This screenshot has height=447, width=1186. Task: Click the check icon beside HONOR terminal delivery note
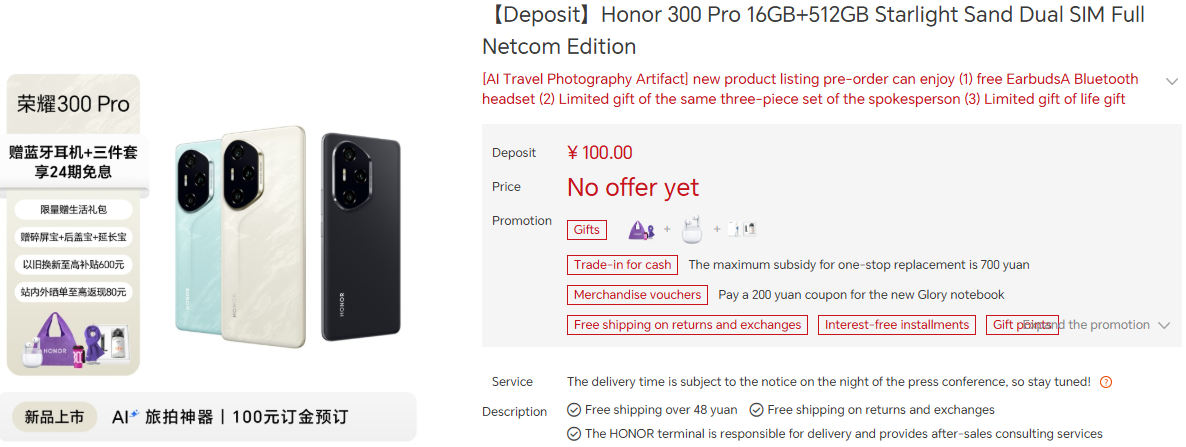[574, 434]
